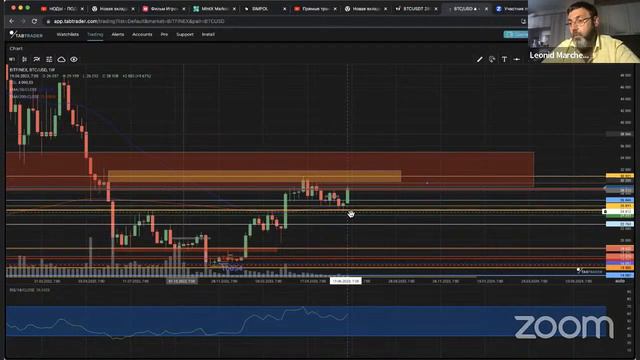The image size is (640, 360).
Task: Close the Фильм Игро browser tab
Action: coord(184,9)
